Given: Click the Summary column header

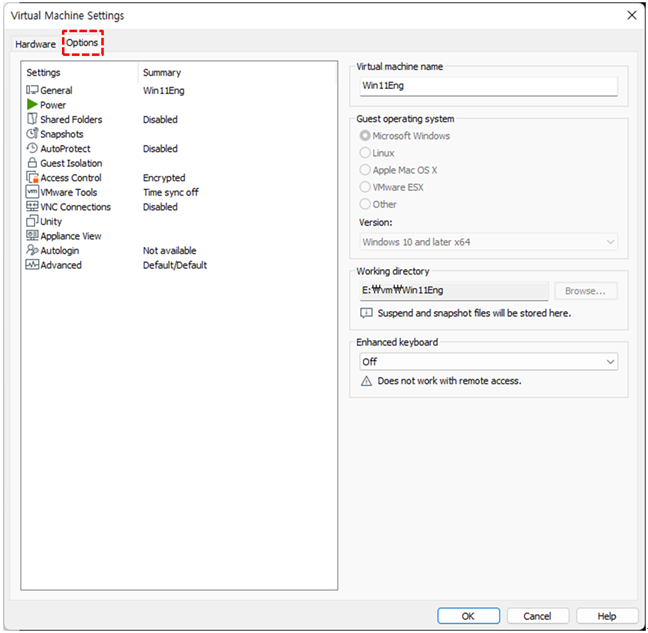Looking at the screenshot, I should pos(162,73).
